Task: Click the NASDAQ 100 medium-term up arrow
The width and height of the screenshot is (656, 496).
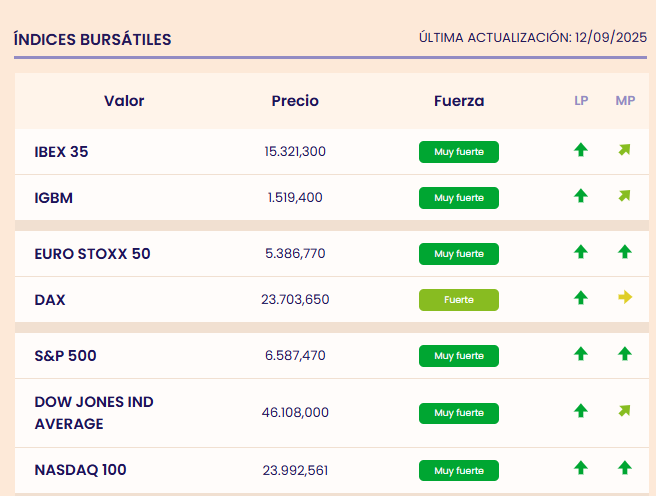Action: [x=625, y=468]
